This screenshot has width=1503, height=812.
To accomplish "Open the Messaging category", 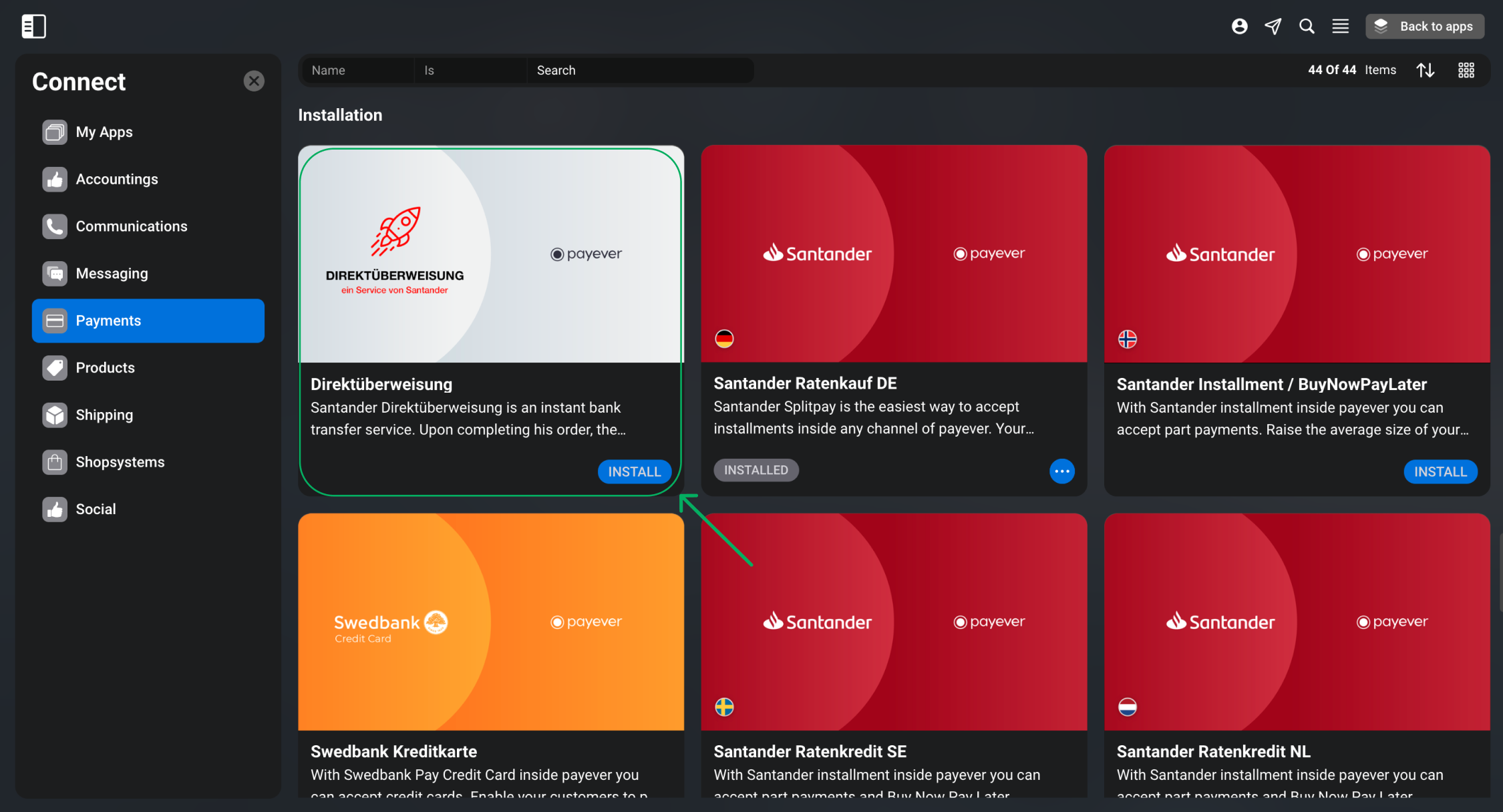I will (x=148, y=273).
